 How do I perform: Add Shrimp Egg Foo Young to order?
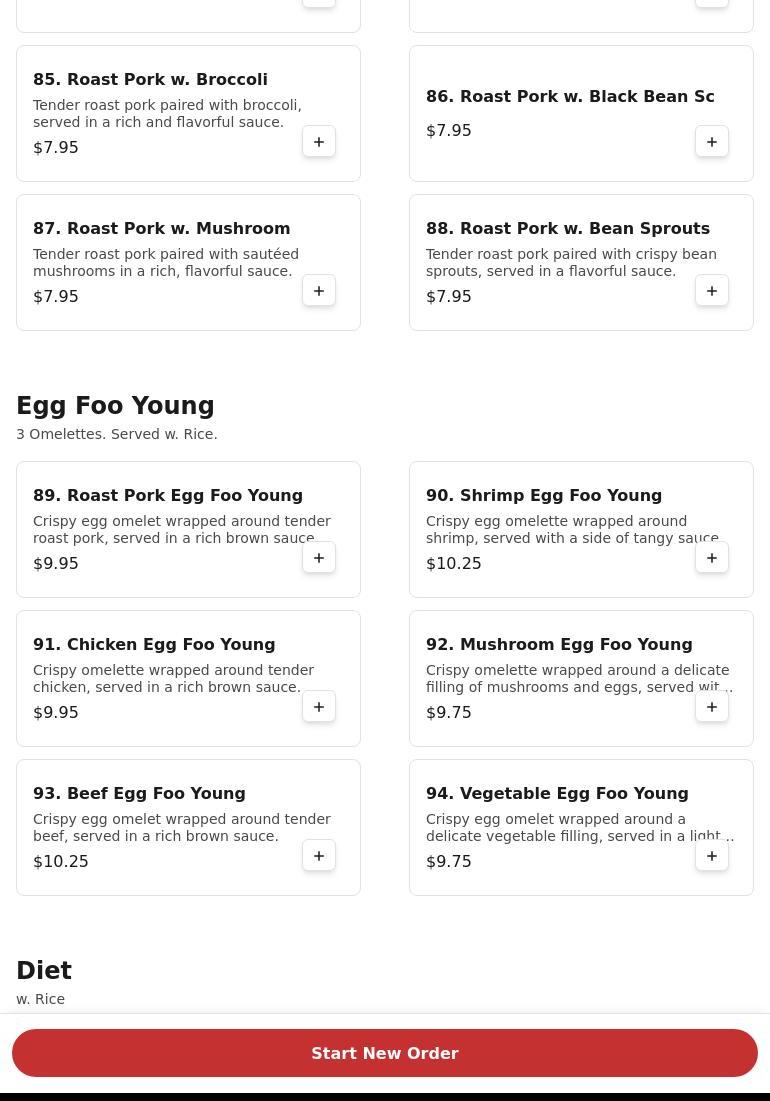pyautogui.click(x=712, y=558)
